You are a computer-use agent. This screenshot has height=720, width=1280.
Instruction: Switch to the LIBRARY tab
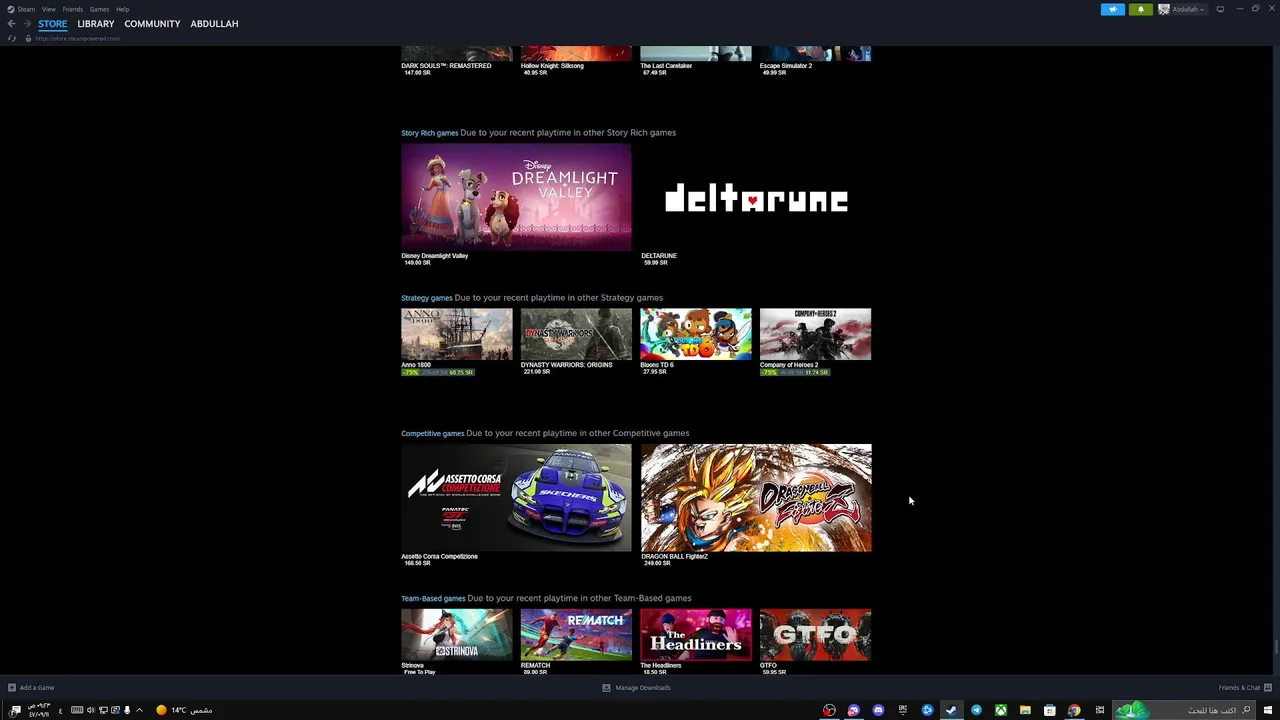[96, 23]
